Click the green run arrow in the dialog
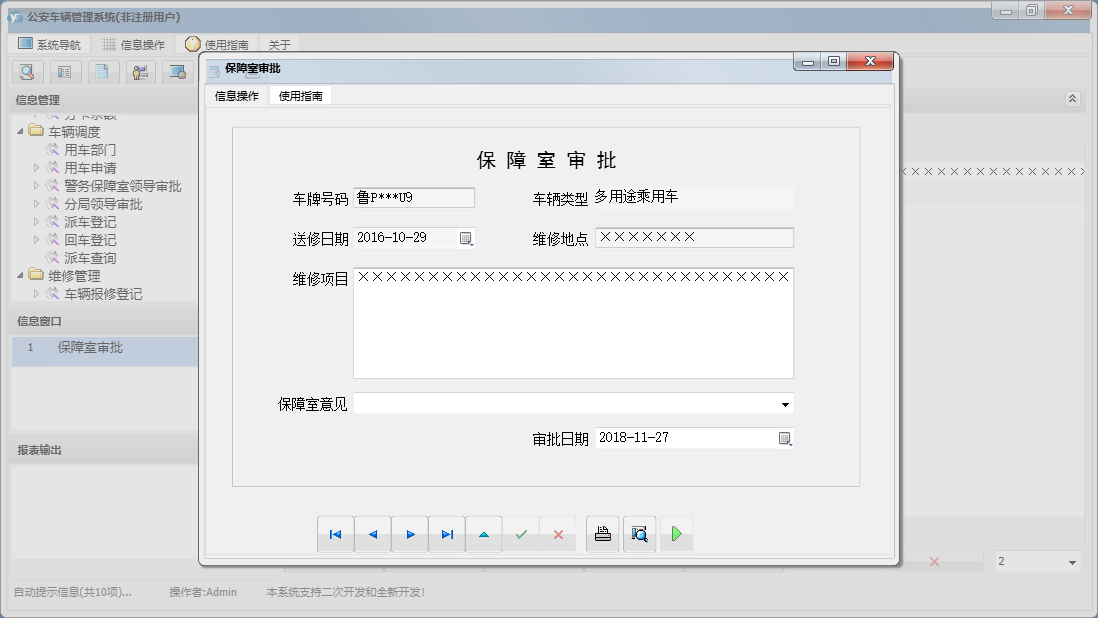The height and width of the screenshot is (618, 1098). tap(676, 533)
